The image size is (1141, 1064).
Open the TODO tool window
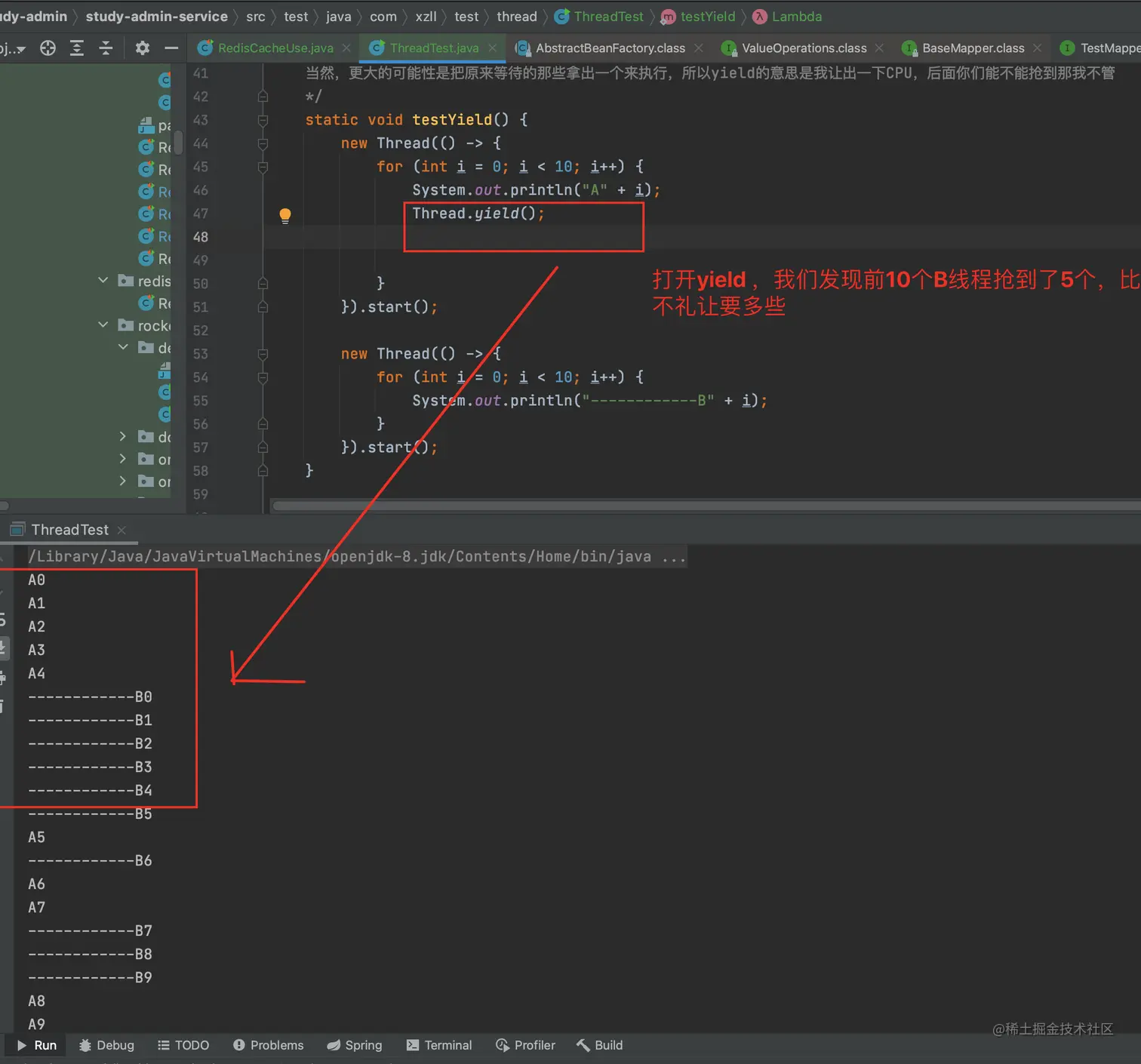tap(183, 1045)
